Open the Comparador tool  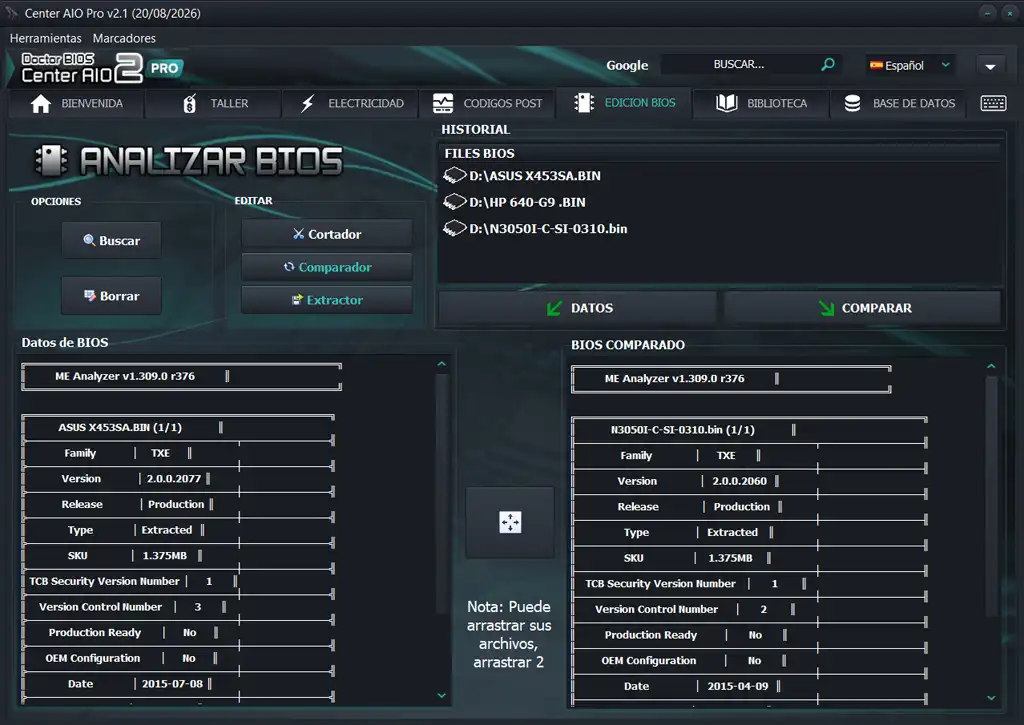[327, 267]
